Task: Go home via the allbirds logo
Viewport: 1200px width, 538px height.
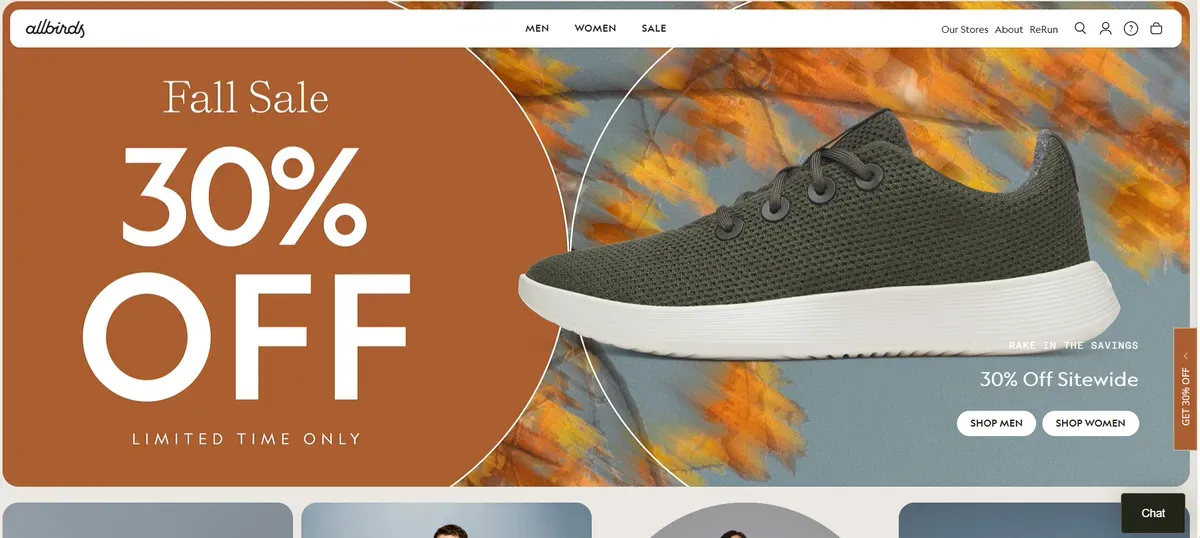Action: click(x=55, y=29)
